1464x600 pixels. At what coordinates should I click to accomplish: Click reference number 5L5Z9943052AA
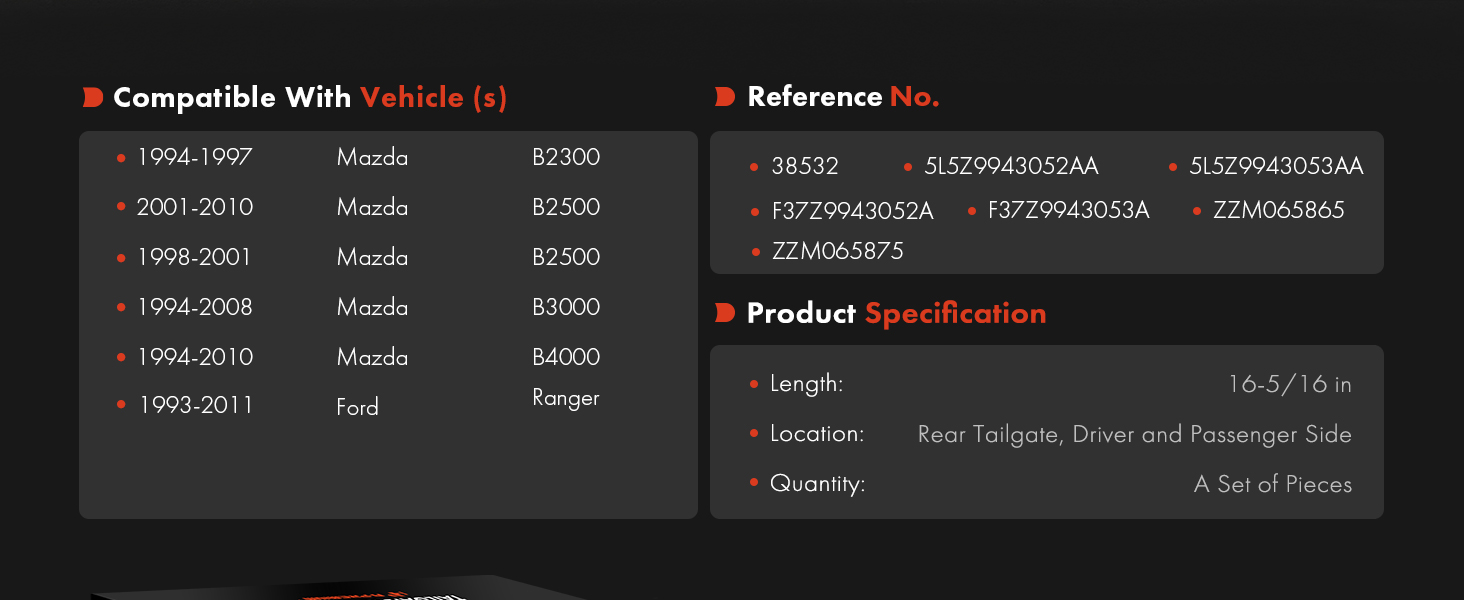(x=1011, y=166)
